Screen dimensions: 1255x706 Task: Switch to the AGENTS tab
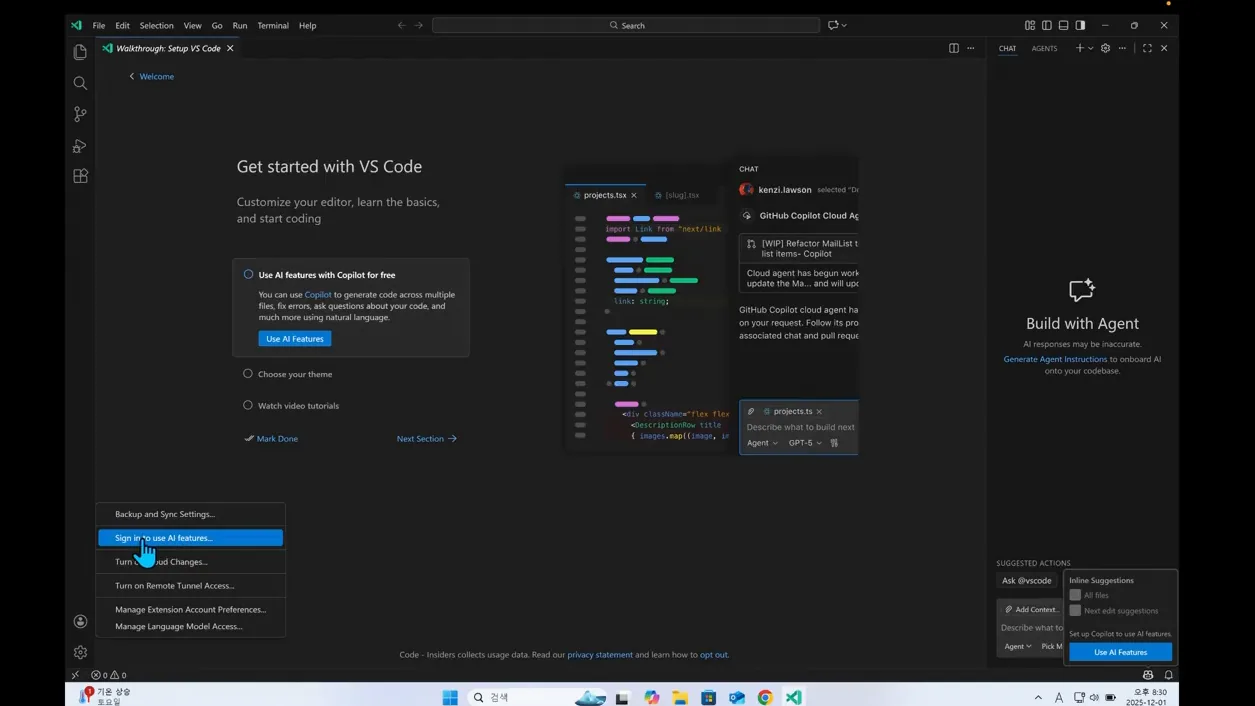coord(1044,48)
